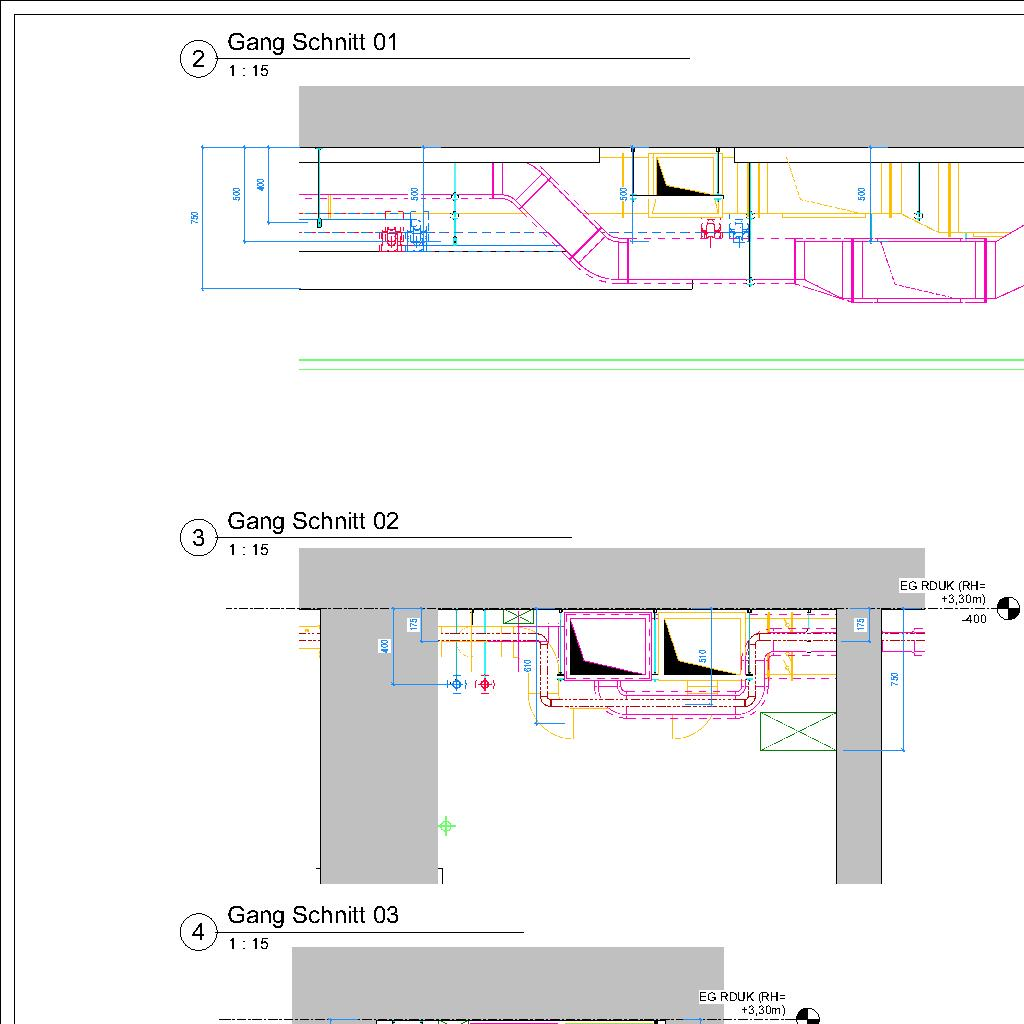Select the level head symbol in Schnitt 02
Viewport: 1024px width, 1024px height.
click(1009, 608)
